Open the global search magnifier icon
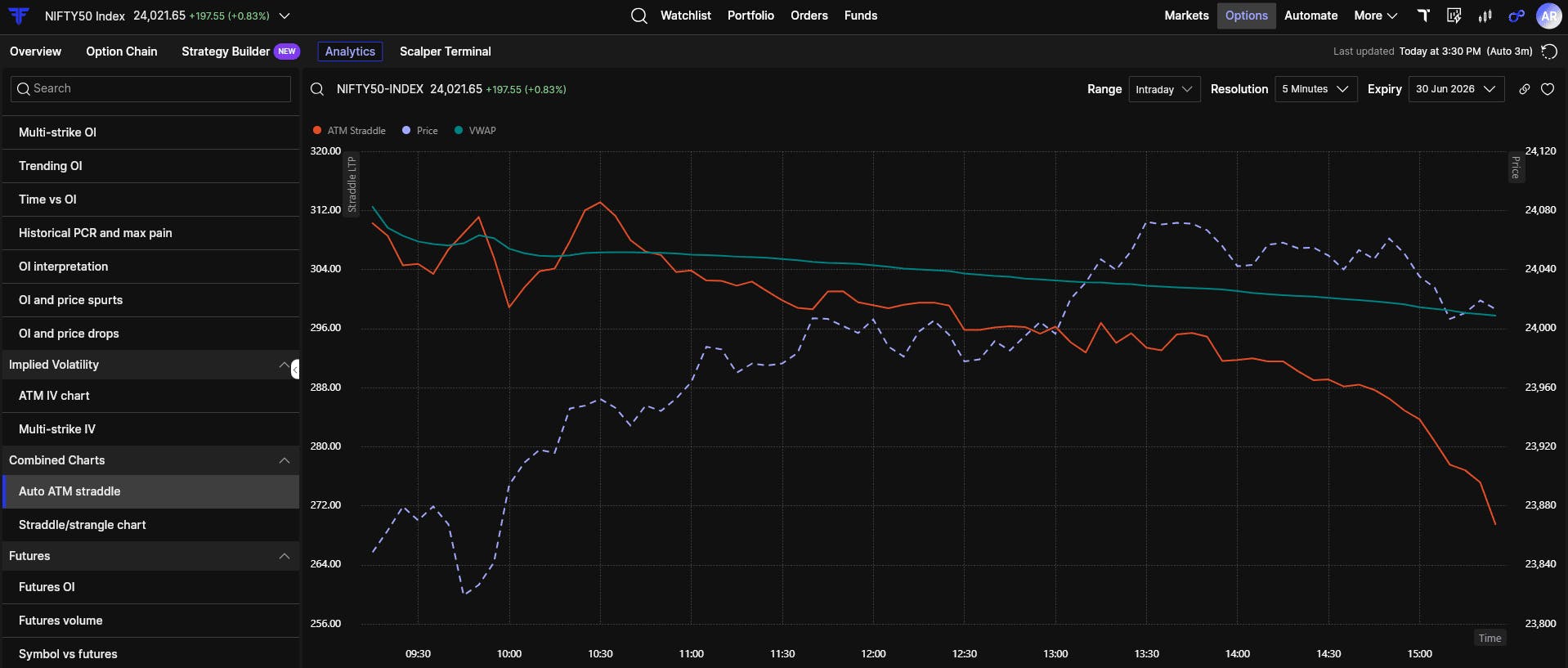The image size is (1568, 668). 639,16
